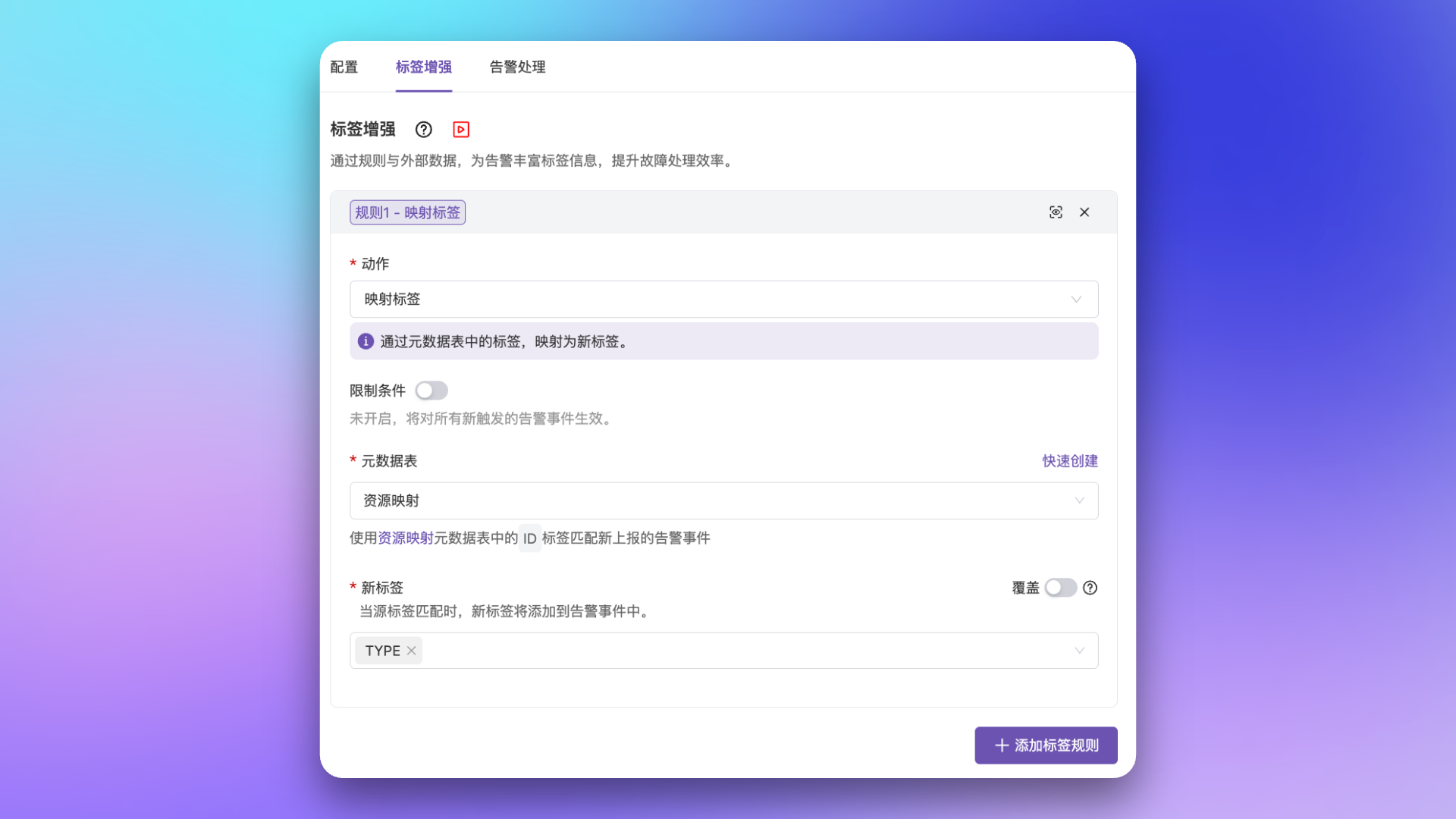Enable the 限制条件 toggle switch
The width and height of the screenshot is (1456, 819).
[x=431, y=391]
